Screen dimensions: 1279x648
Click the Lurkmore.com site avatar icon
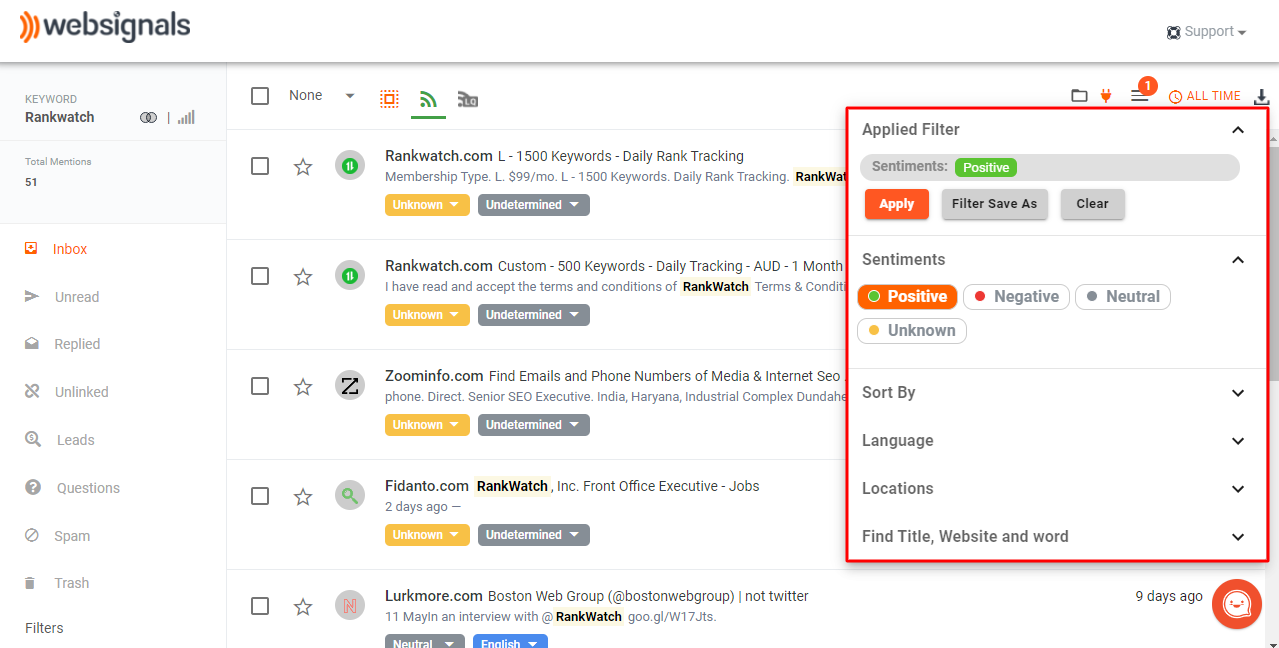point(350,606)
